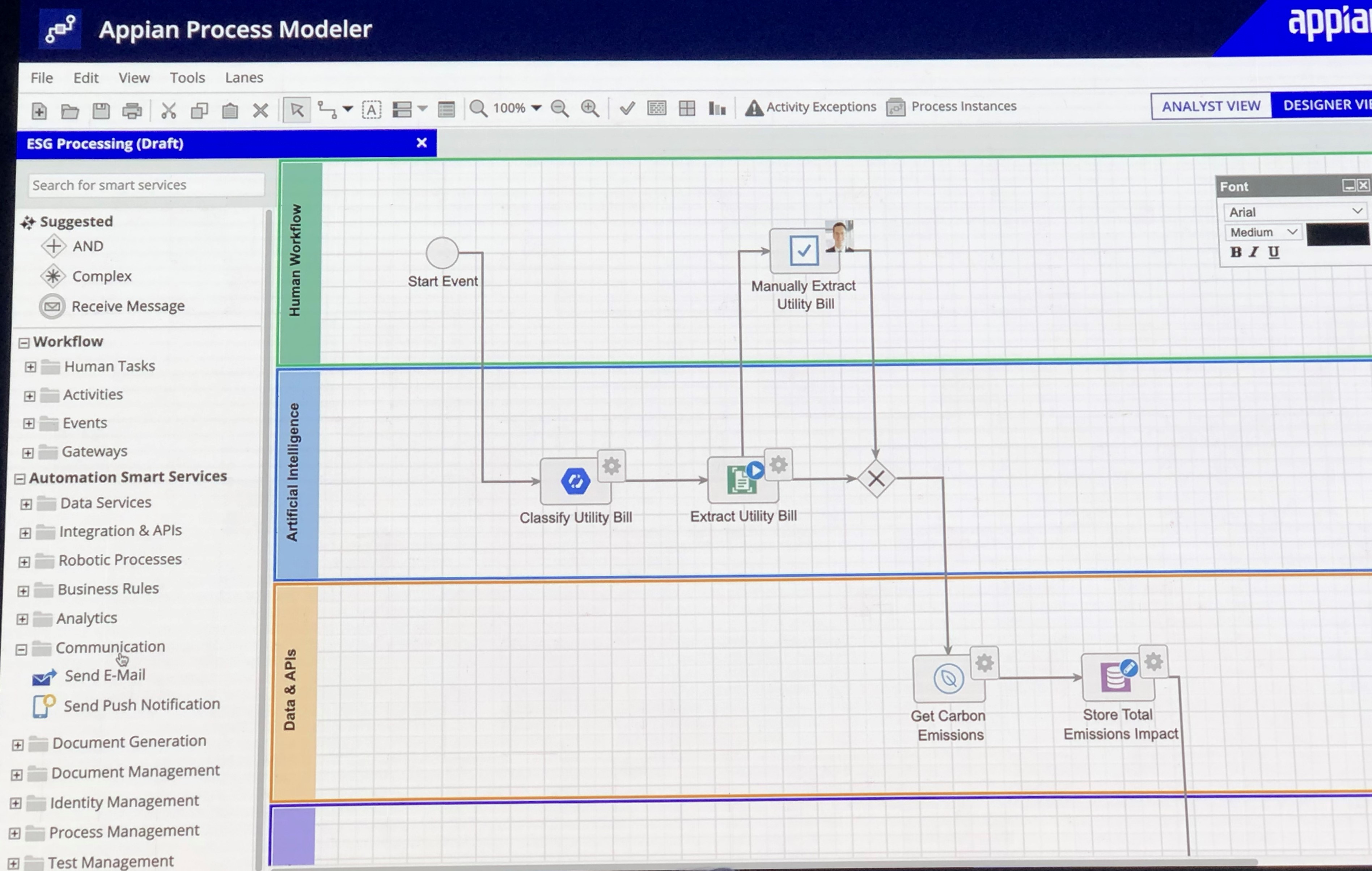Open Process Instances
Viewport: 1372px width, 871px height.
point(952,106)
